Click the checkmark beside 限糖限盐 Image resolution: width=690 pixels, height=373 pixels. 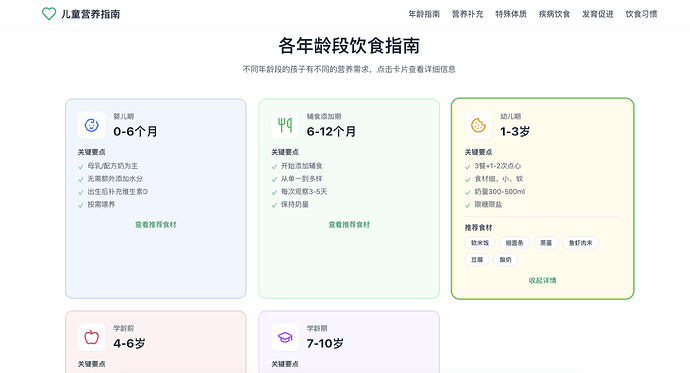coord(468,205)
